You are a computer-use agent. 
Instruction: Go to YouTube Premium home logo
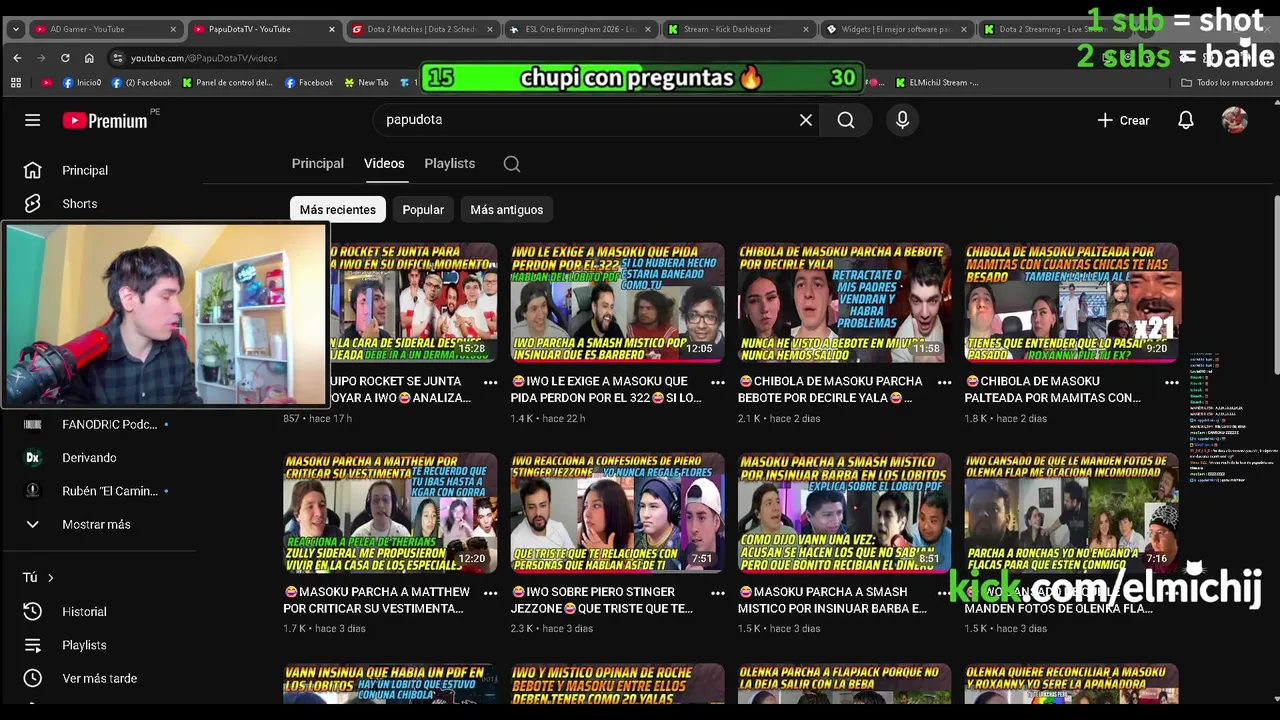coord(105,120)
